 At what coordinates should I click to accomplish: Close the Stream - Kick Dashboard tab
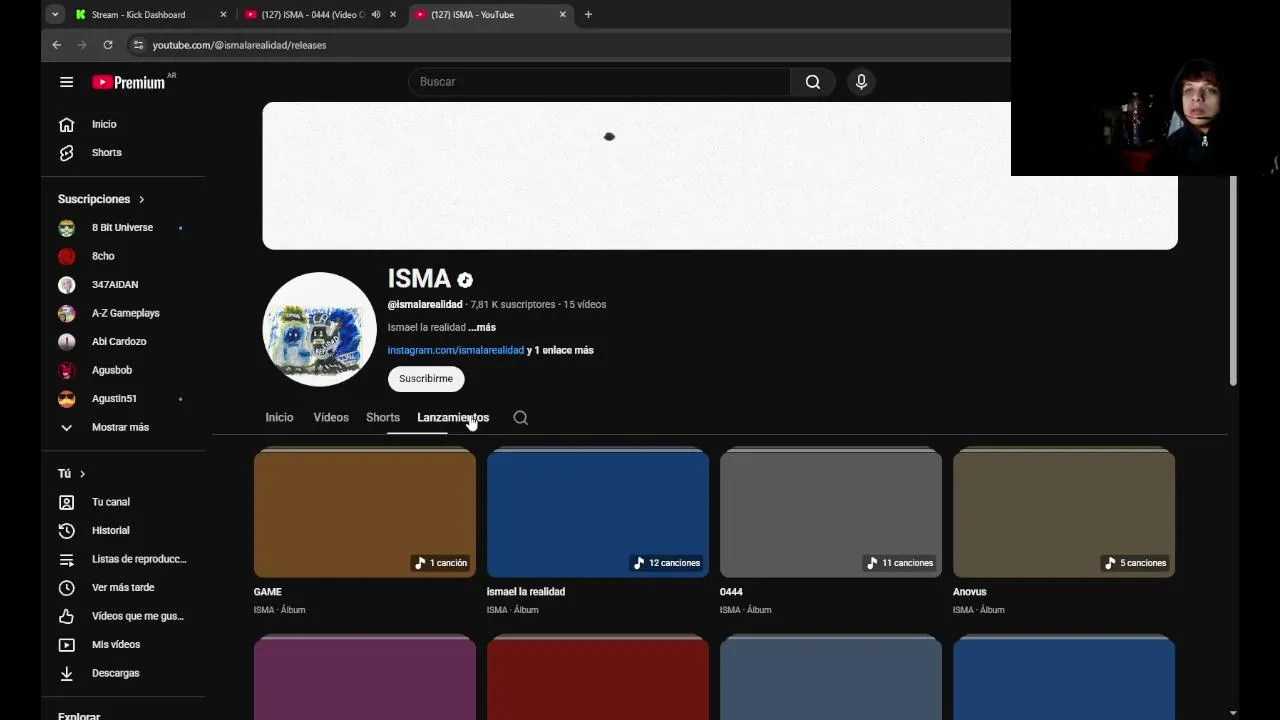(223, 15)
